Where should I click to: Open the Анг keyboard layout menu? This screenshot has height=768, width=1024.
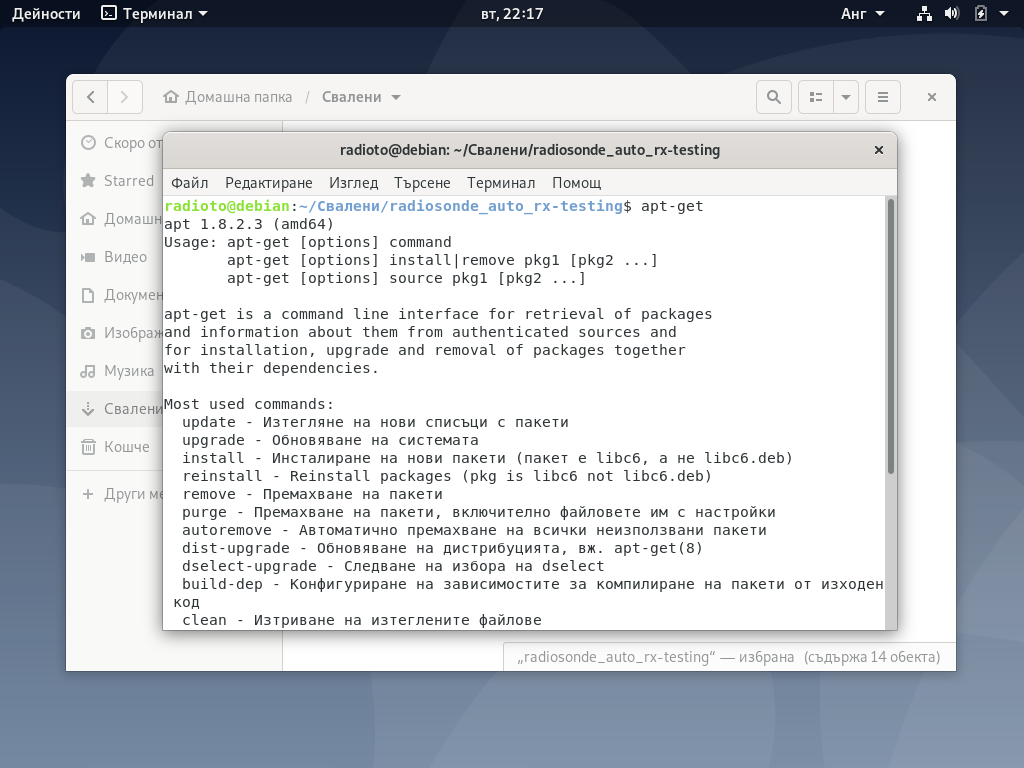(862, 14)
